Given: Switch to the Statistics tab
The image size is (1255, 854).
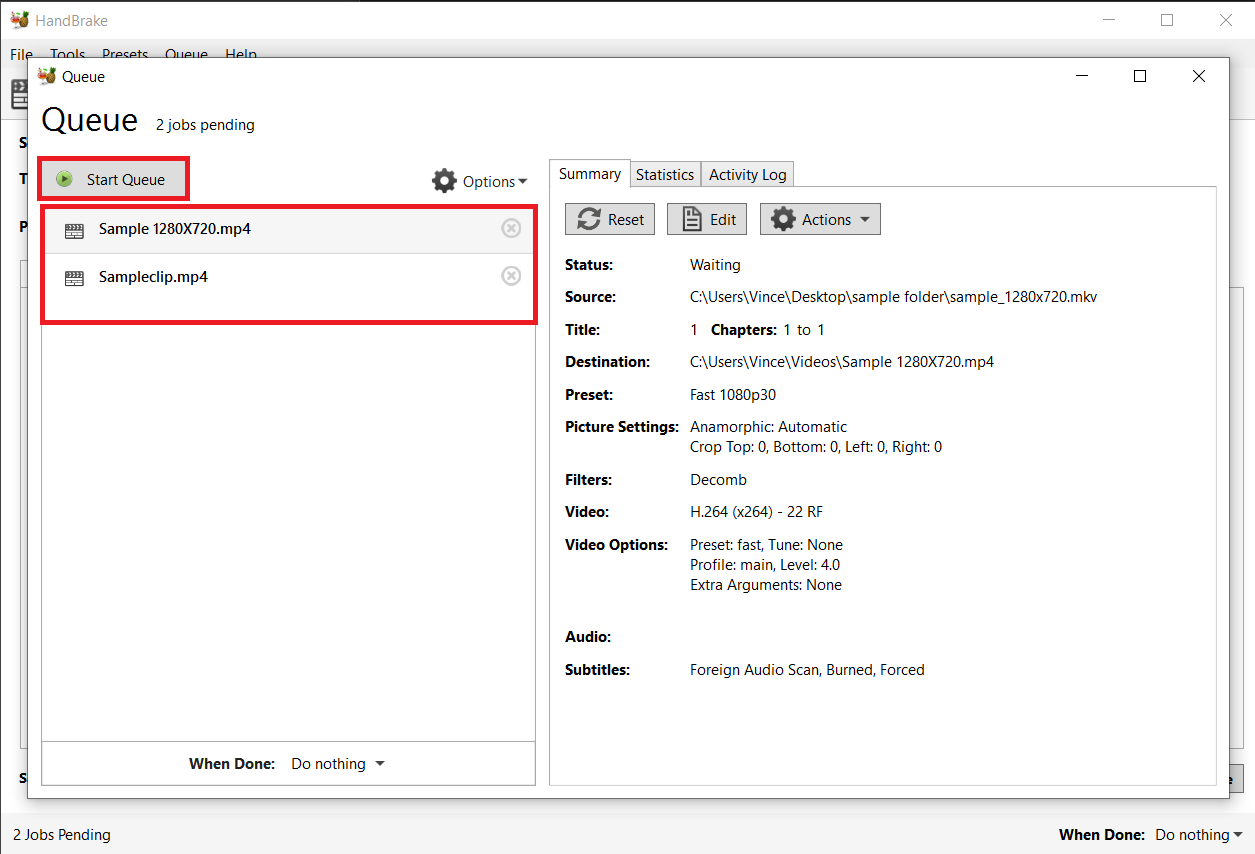Looking at the screenshot, I should (x=665, y=174).
